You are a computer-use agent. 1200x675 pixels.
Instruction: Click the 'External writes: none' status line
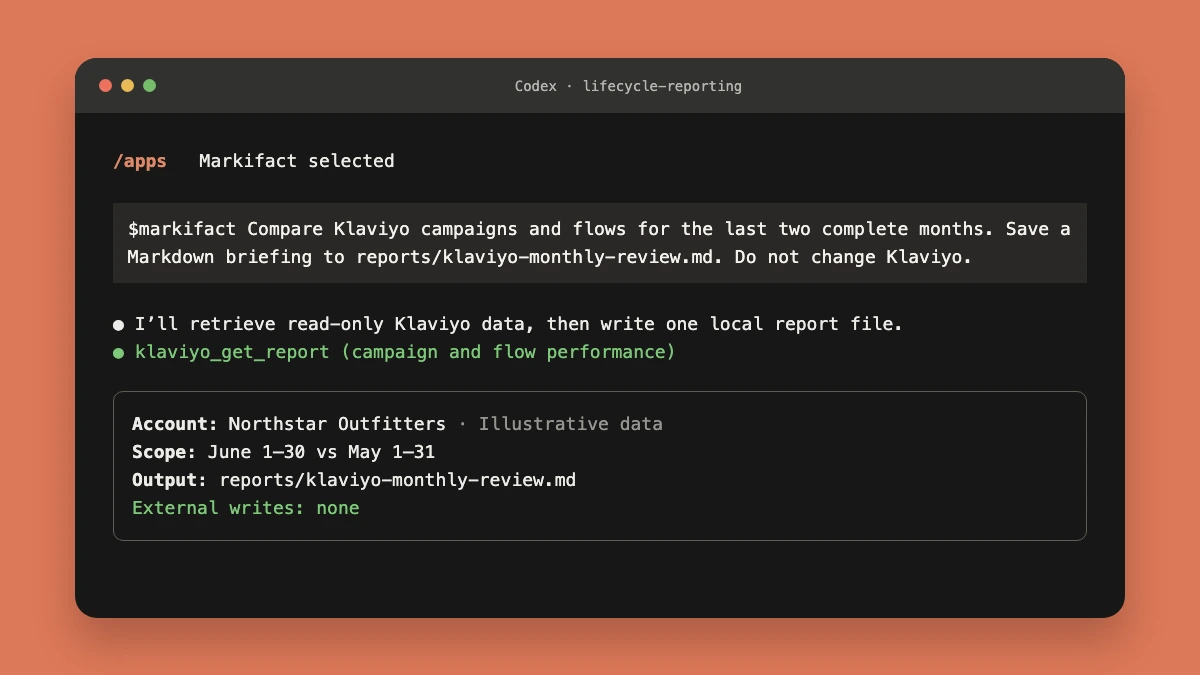pyautogui.click(x=246, y=508)
